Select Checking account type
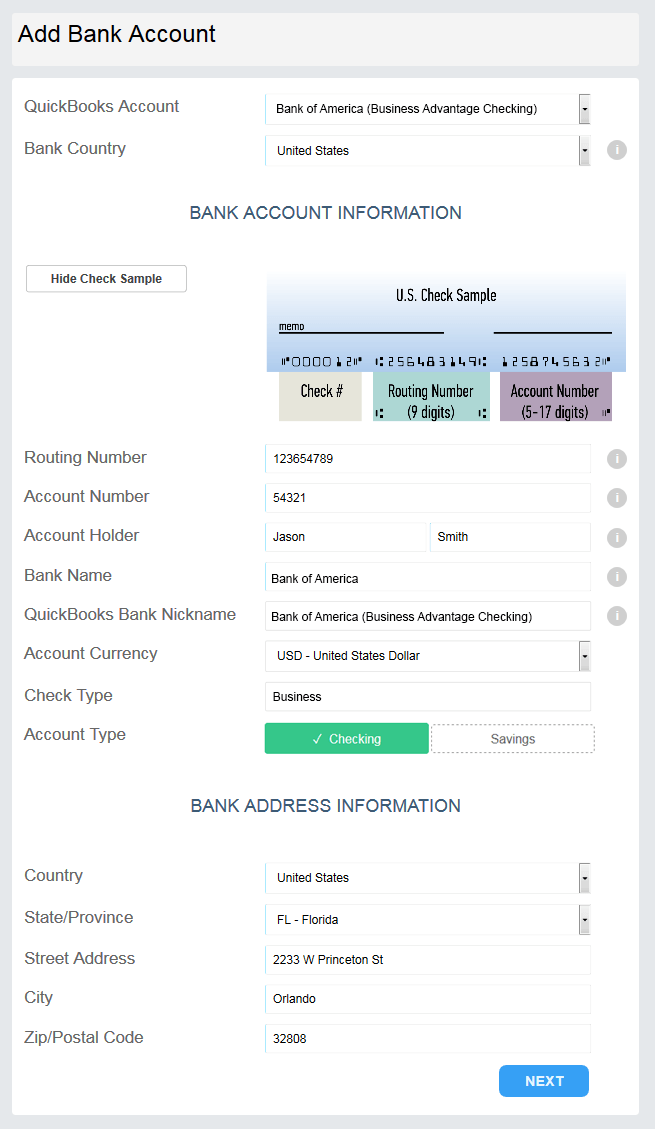The height and width of the screenshot is (1129, 655). pyautogui.click(x=347, y=739)
